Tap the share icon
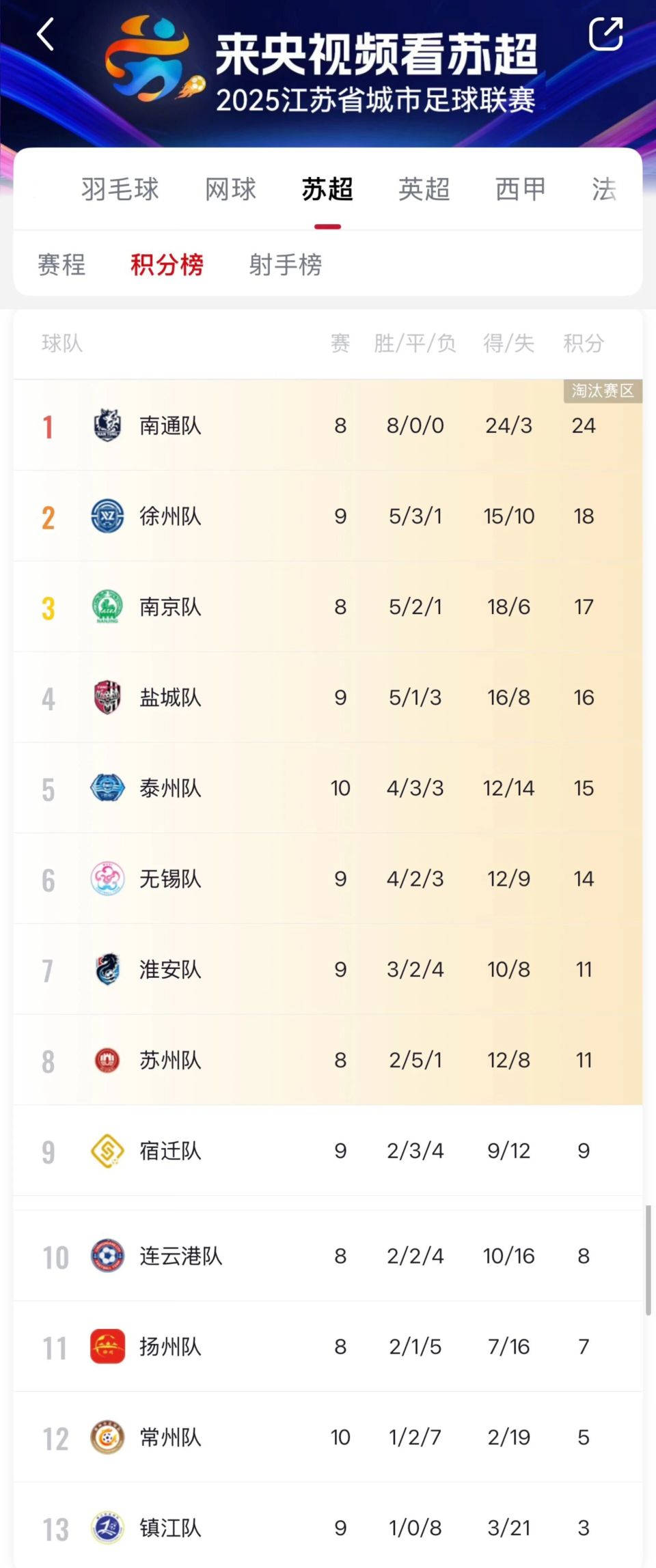The height and width of the screenshot is (1568, 656). pyautogui.click(x=605, y=33)
